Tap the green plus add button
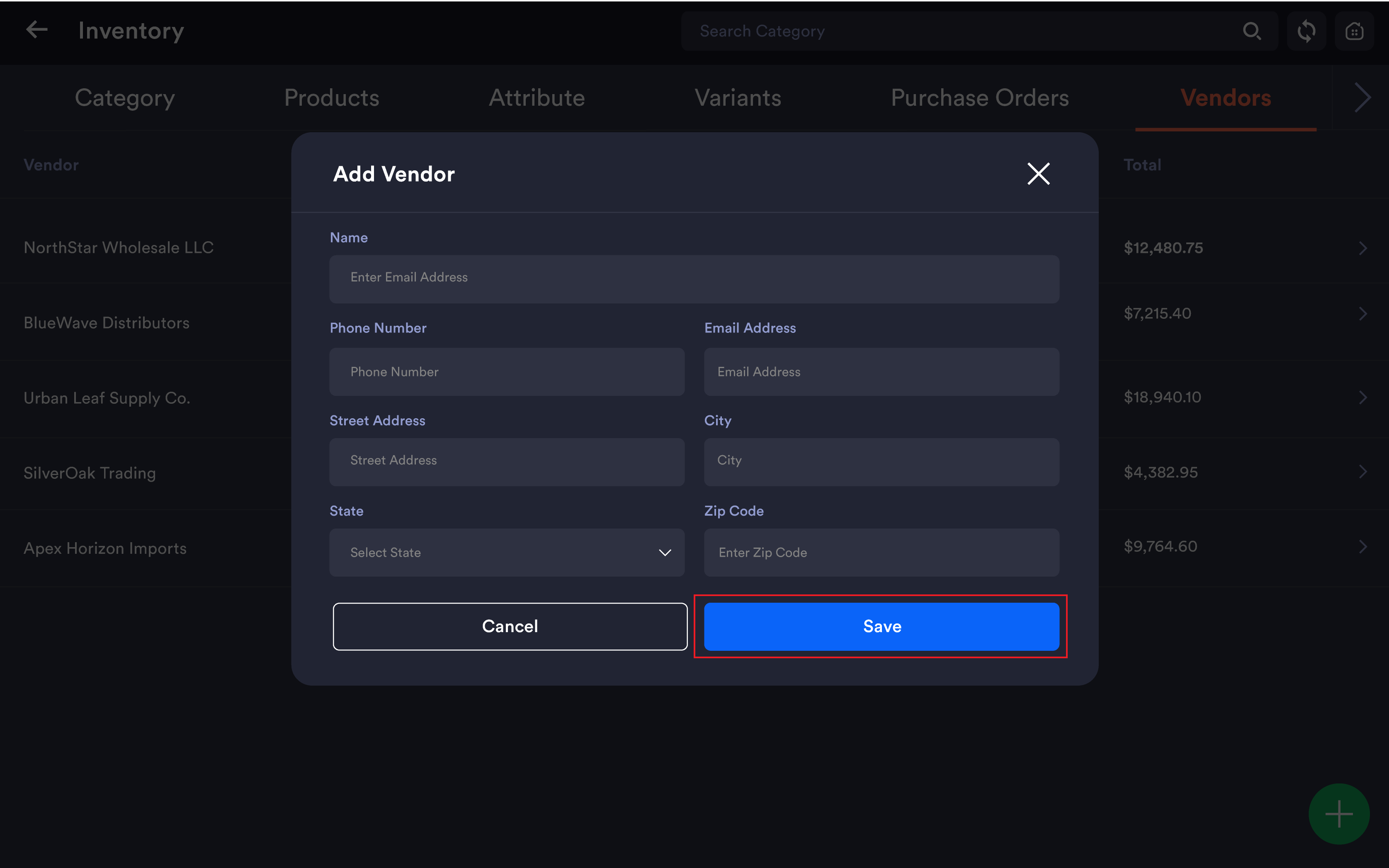The height and width of the screenshot is (868, 1389). coord(1339,813)
